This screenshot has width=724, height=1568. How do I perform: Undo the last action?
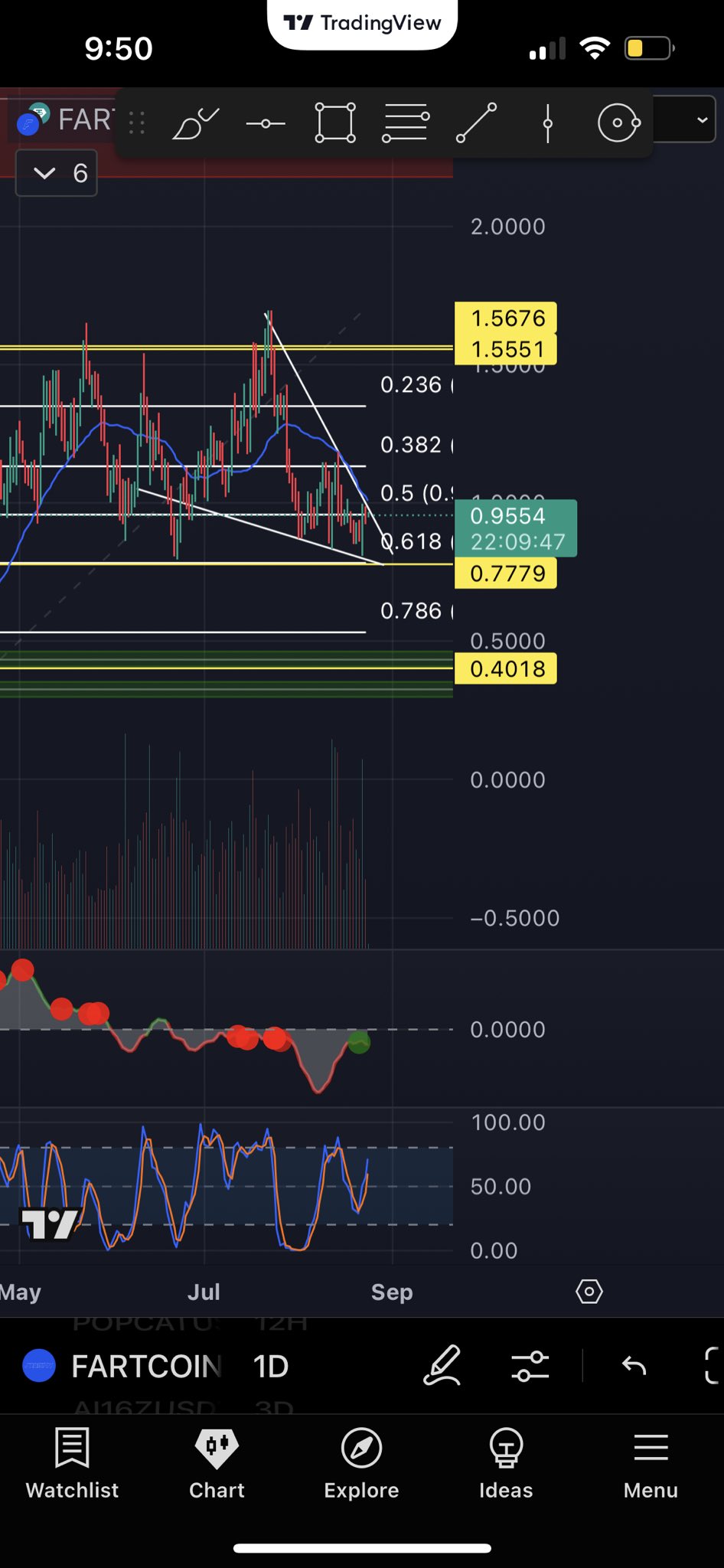pos(634,1366)
